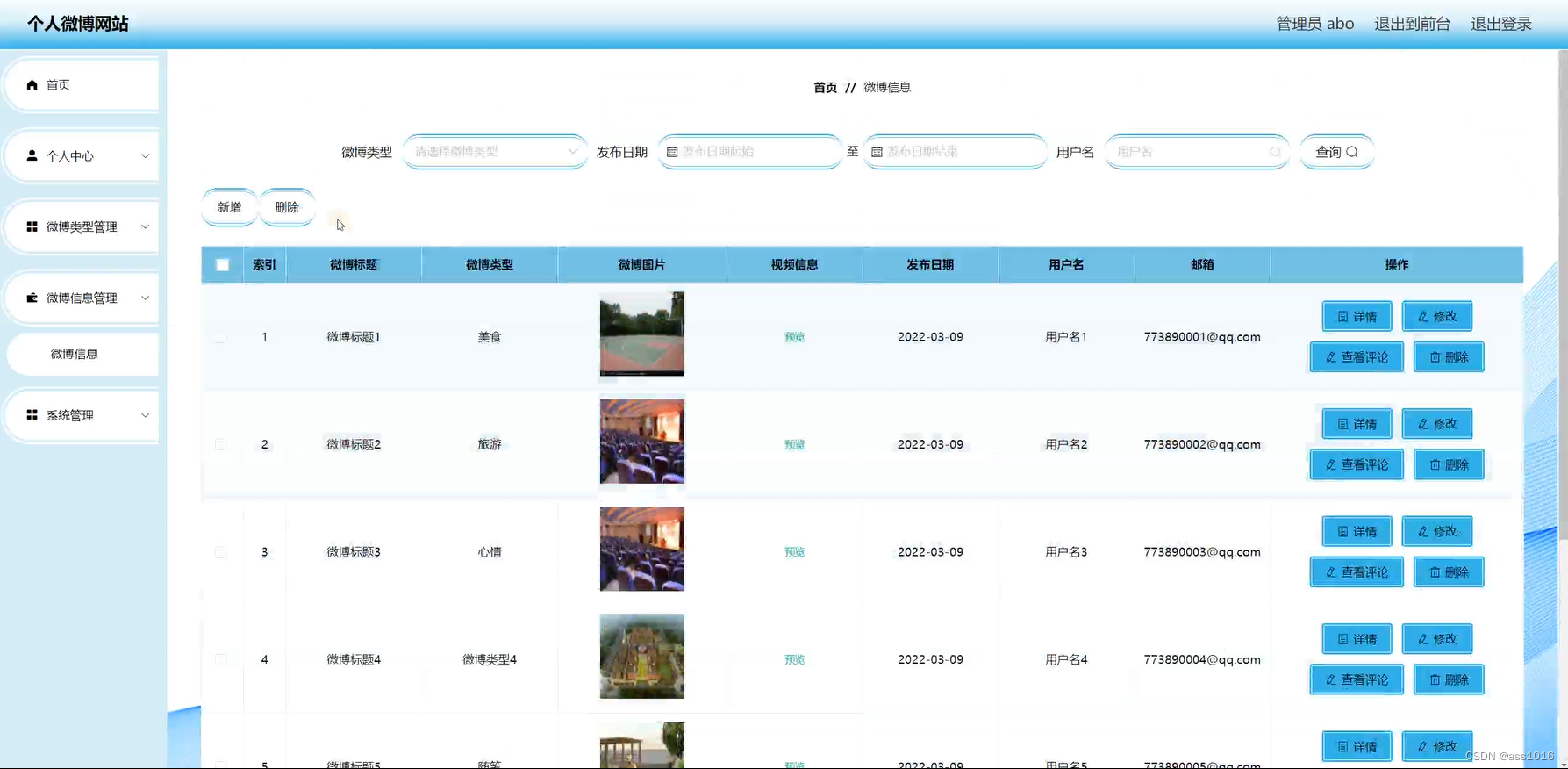The height and width of the screenshot is (769, 1568).
Task: Expand 系统管理 menu chevron
Action: [145, 415]
